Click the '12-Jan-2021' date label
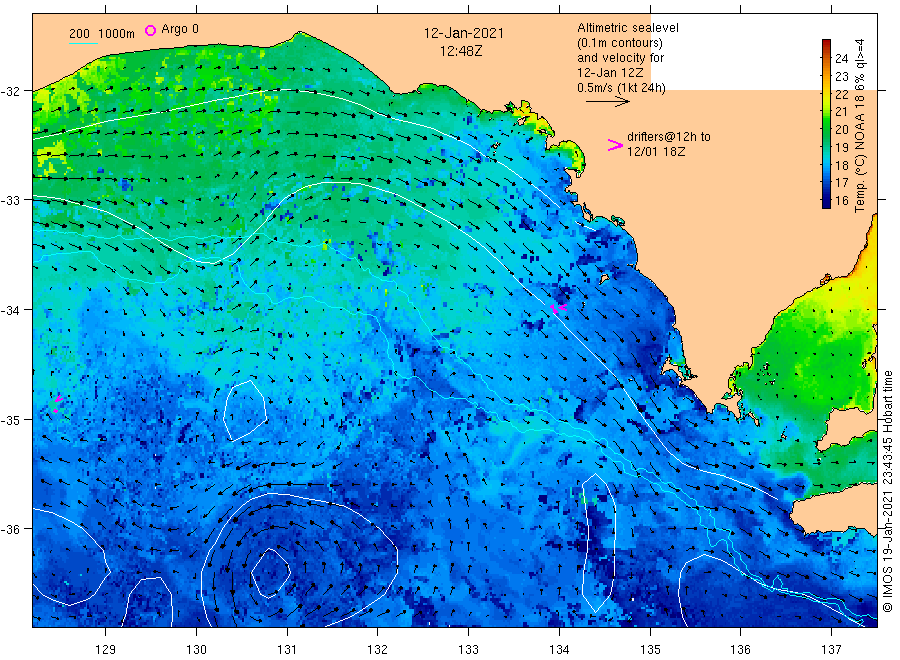Screen dimensions: 900x660 tap(463, 33)
